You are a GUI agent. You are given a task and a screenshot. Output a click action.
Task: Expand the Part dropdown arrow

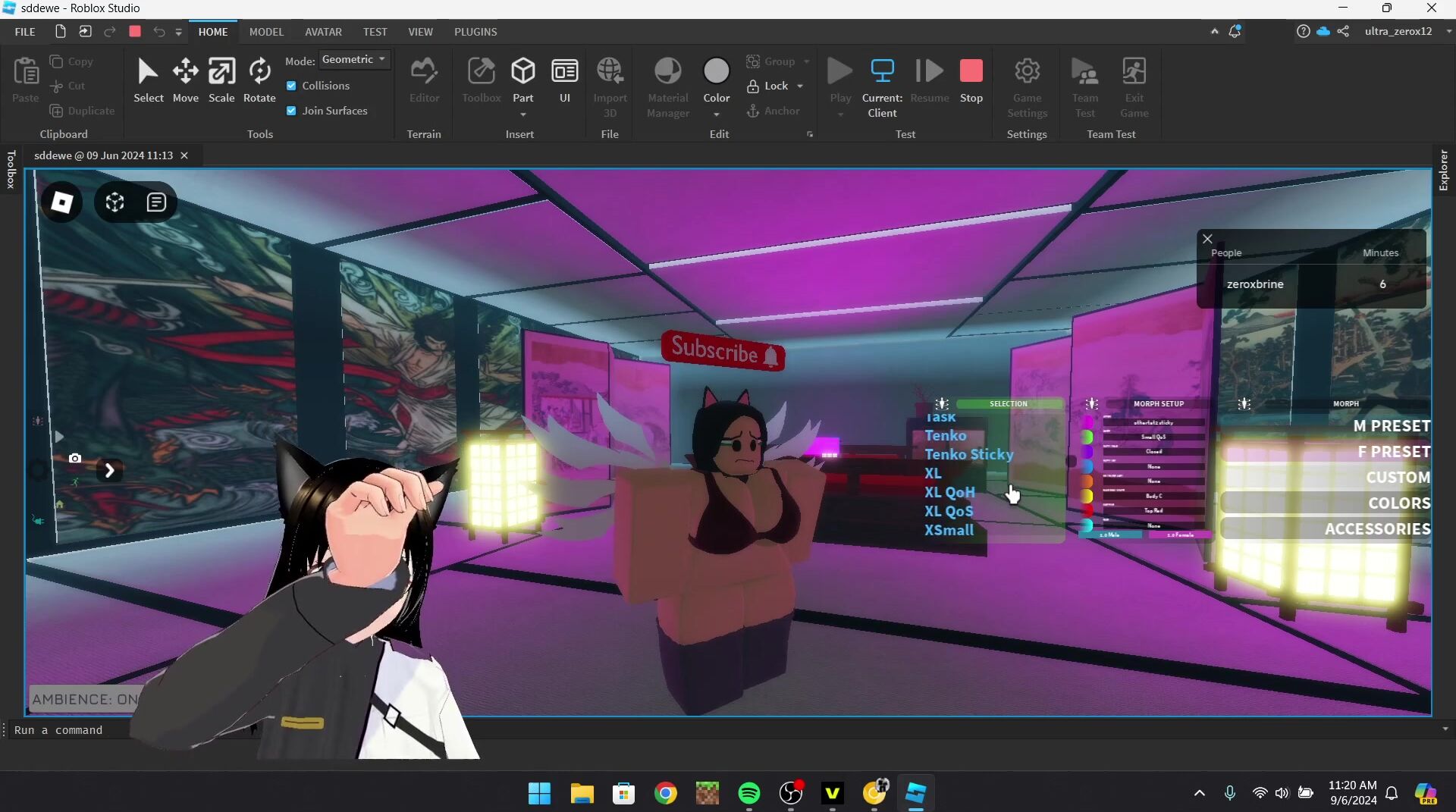[523, 114]
